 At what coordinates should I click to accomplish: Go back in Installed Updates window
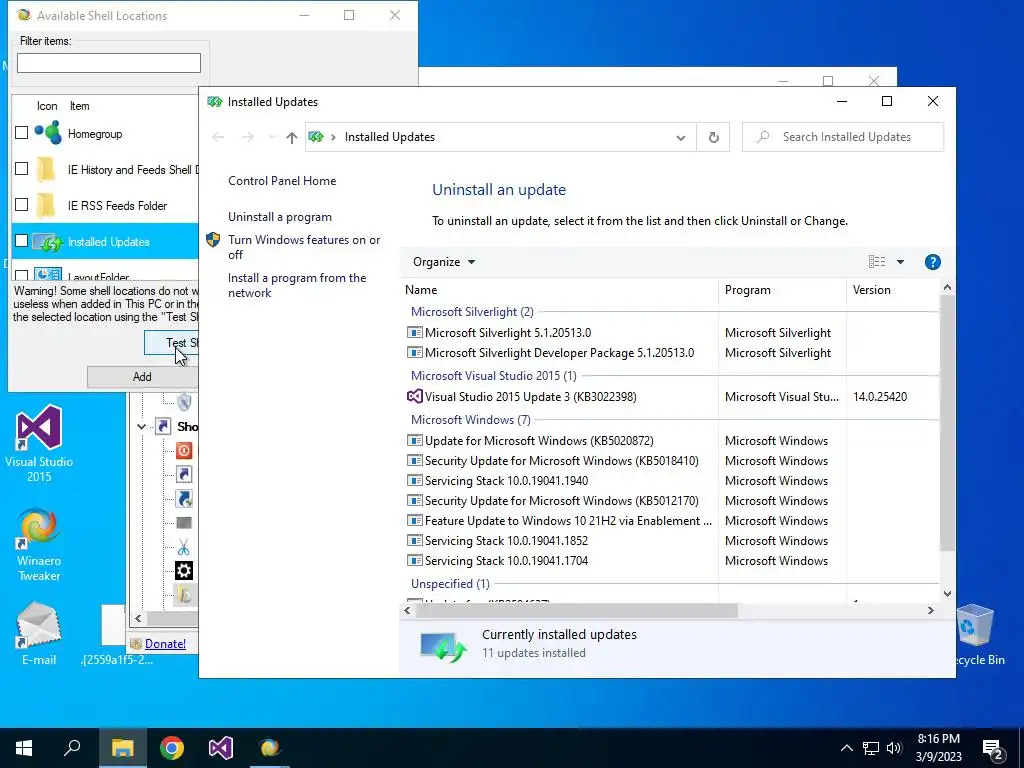[x=218, y=137]
